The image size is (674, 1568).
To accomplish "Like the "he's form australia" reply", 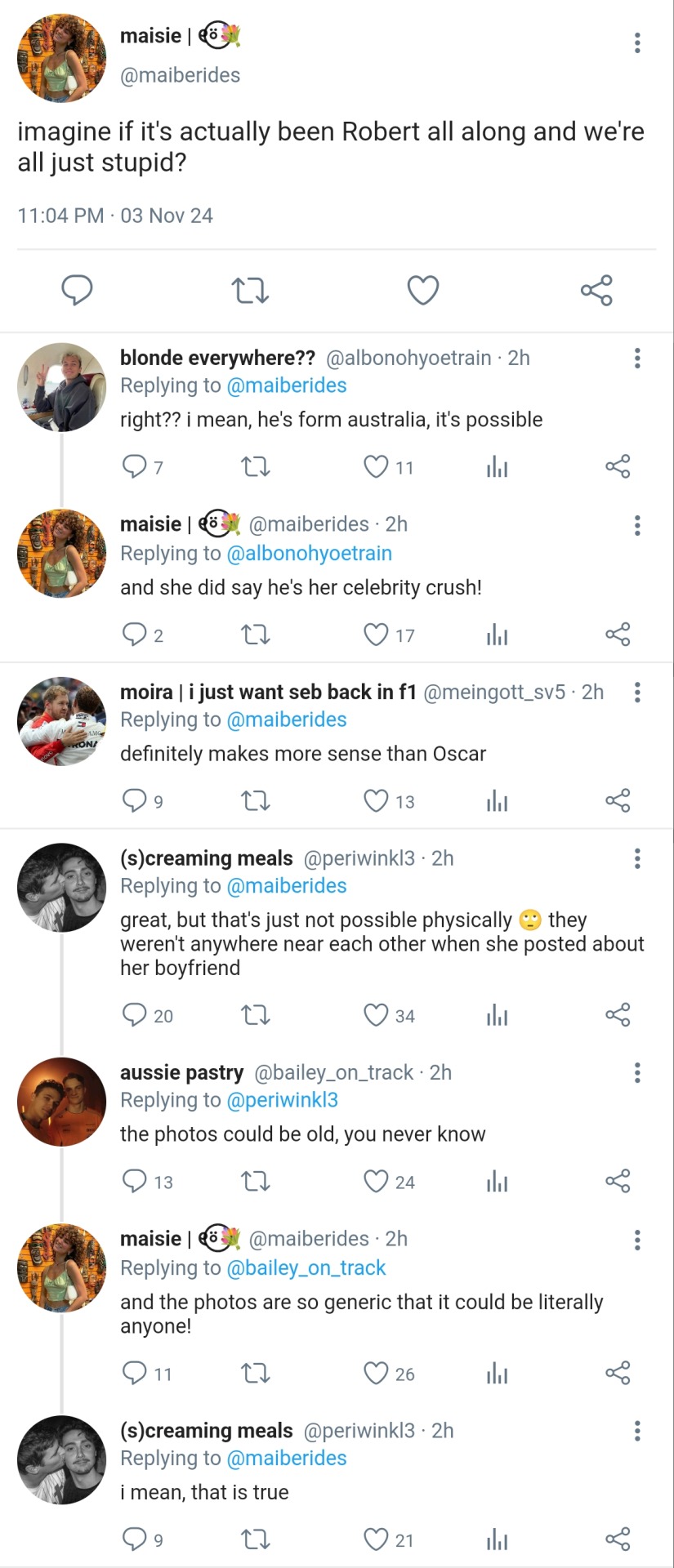I will point(376,467).
